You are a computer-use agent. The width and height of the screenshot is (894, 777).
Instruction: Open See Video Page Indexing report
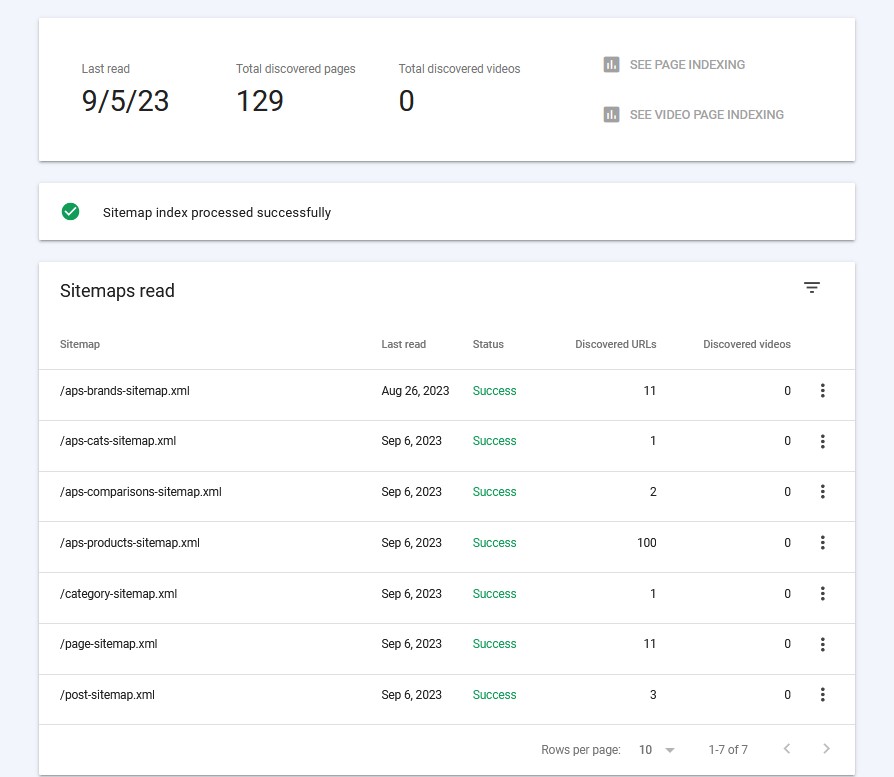pyautogui.click(x=693, y=115)
